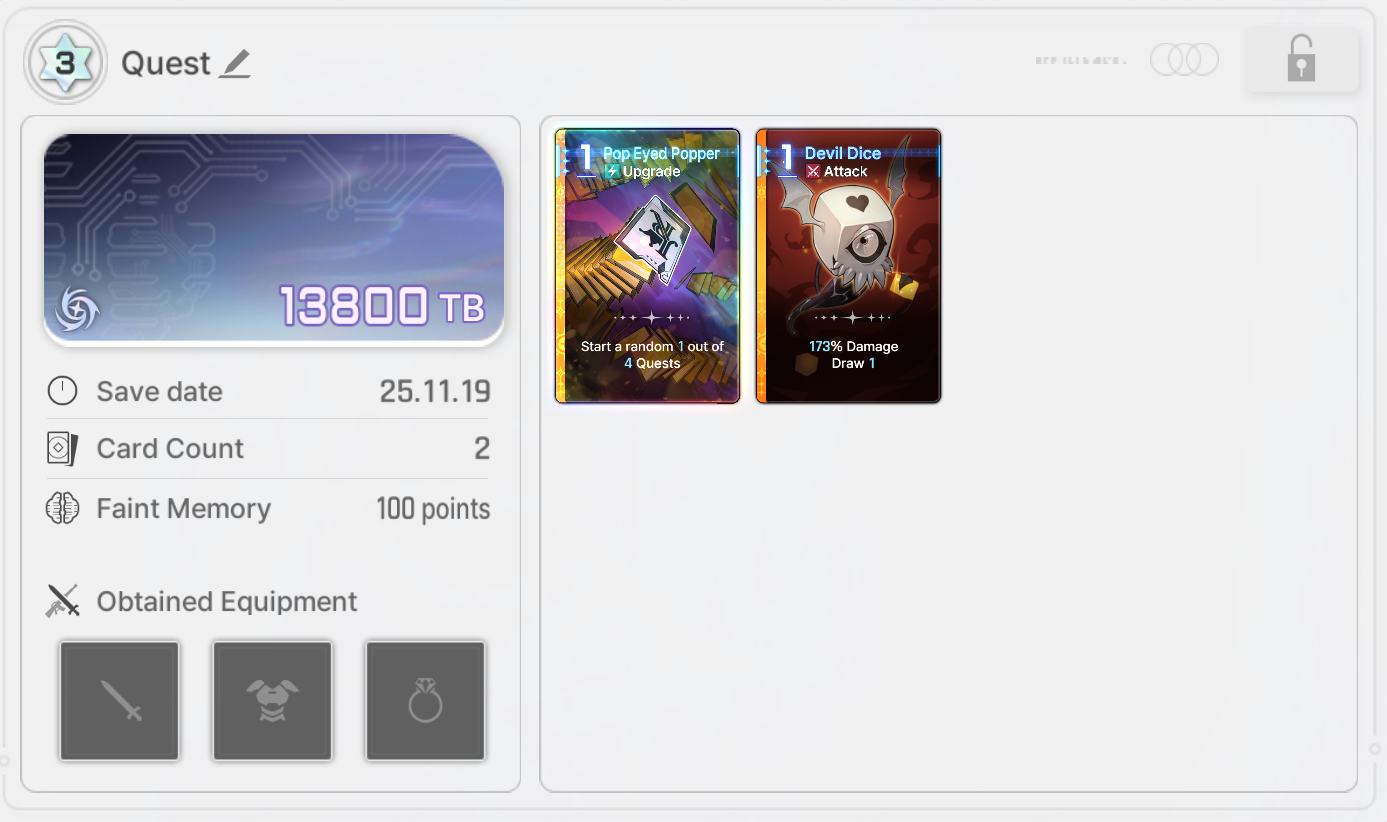This screenshot has width=1387, height=822.
Task: Toggle the unlocked padlock button
Action: tap(1301, 59)
